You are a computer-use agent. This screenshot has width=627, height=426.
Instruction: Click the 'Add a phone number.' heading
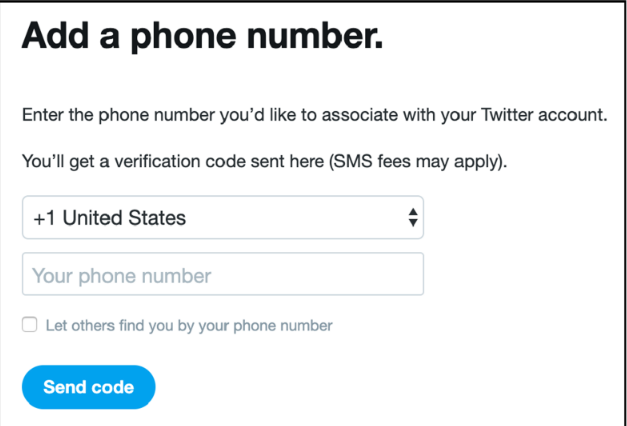tap(202, 37)
